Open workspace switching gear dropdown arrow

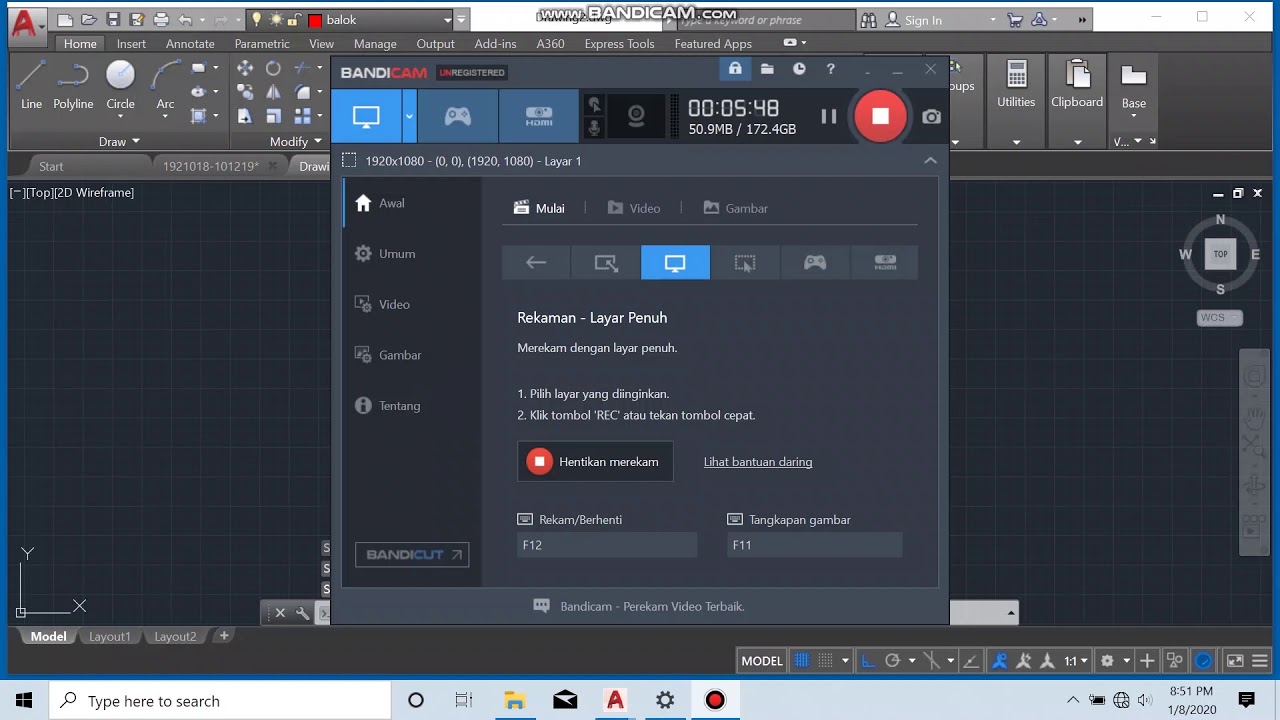[1126, 660]
